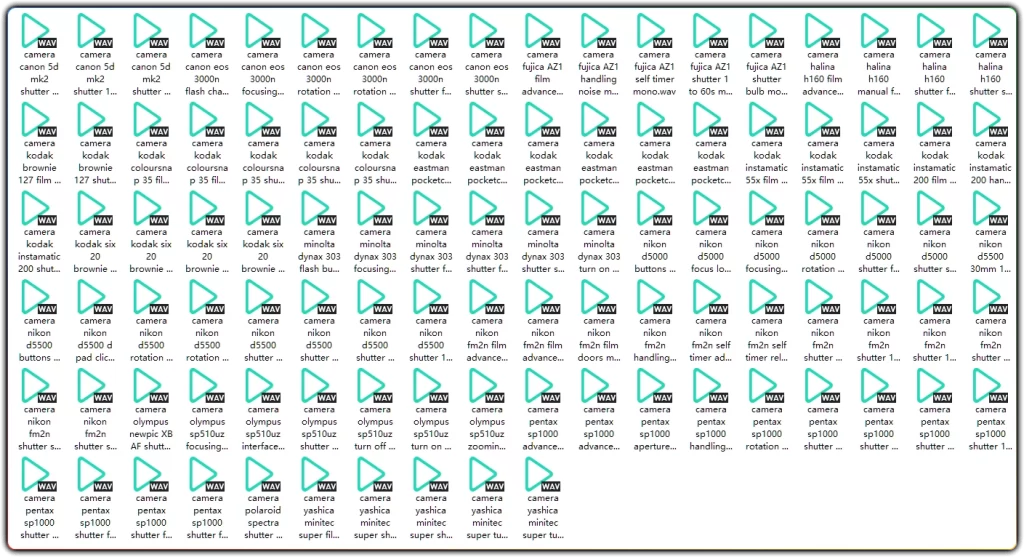1024x557 pixels.
Task: Click the 'nikon fm2n handling...' filename
Action: [x=654, y=340]
